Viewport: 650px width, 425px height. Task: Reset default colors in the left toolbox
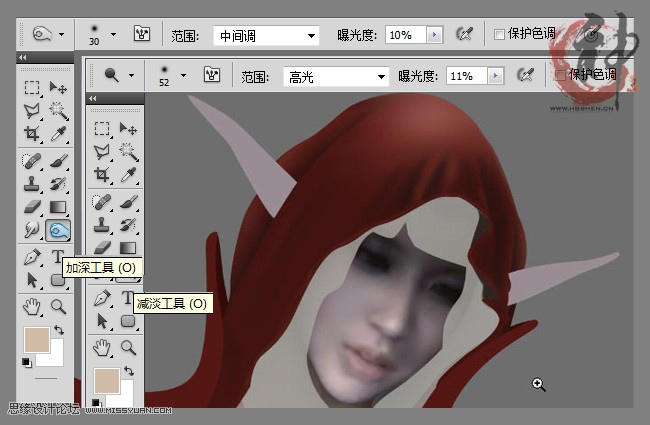27,362
